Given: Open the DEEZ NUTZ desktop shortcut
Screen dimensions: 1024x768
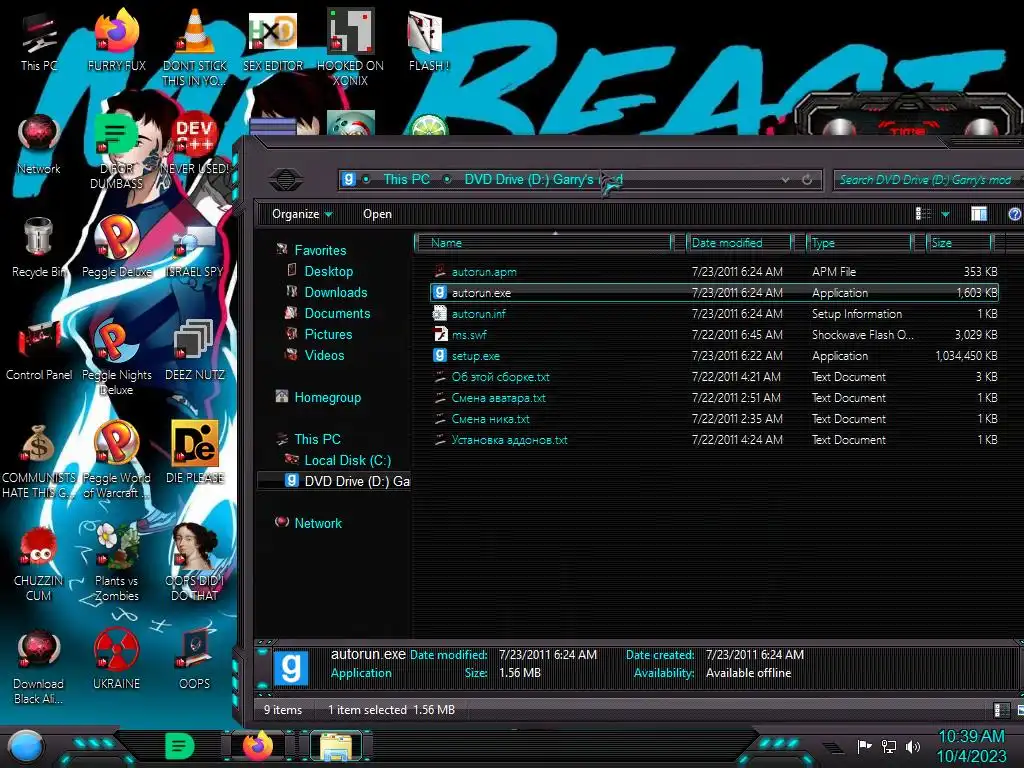Looking at the screenshot, I should pyautogui.click(x=195, y=351).
